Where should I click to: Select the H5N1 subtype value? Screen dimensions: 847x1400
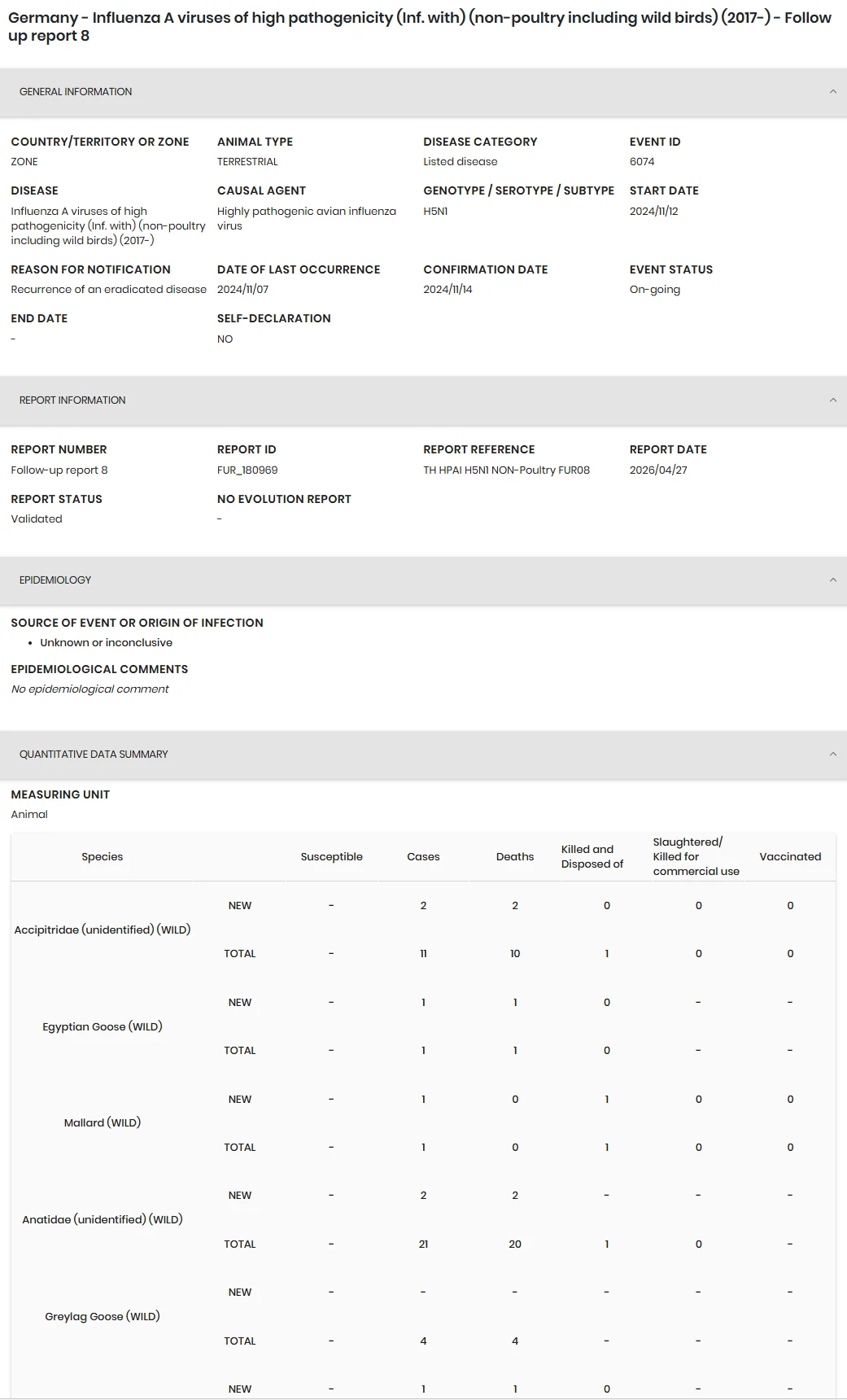[x=435, y=212]
